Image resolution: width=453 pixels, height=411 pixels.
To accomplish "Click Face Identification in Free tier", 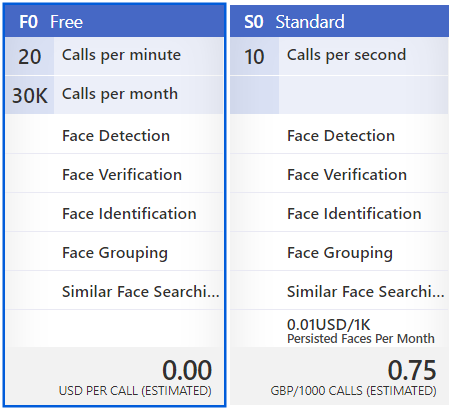I will pos(129,214).
